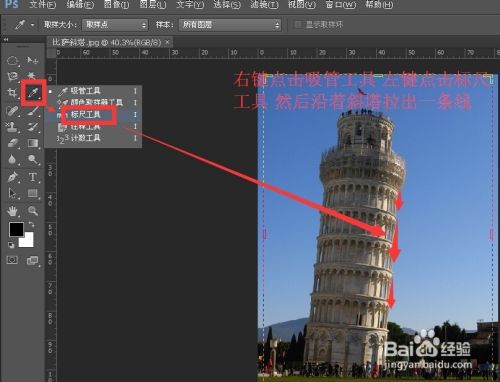Open the 窗口 menu
This screenshot has height=382, width=500.
point(341,5)
